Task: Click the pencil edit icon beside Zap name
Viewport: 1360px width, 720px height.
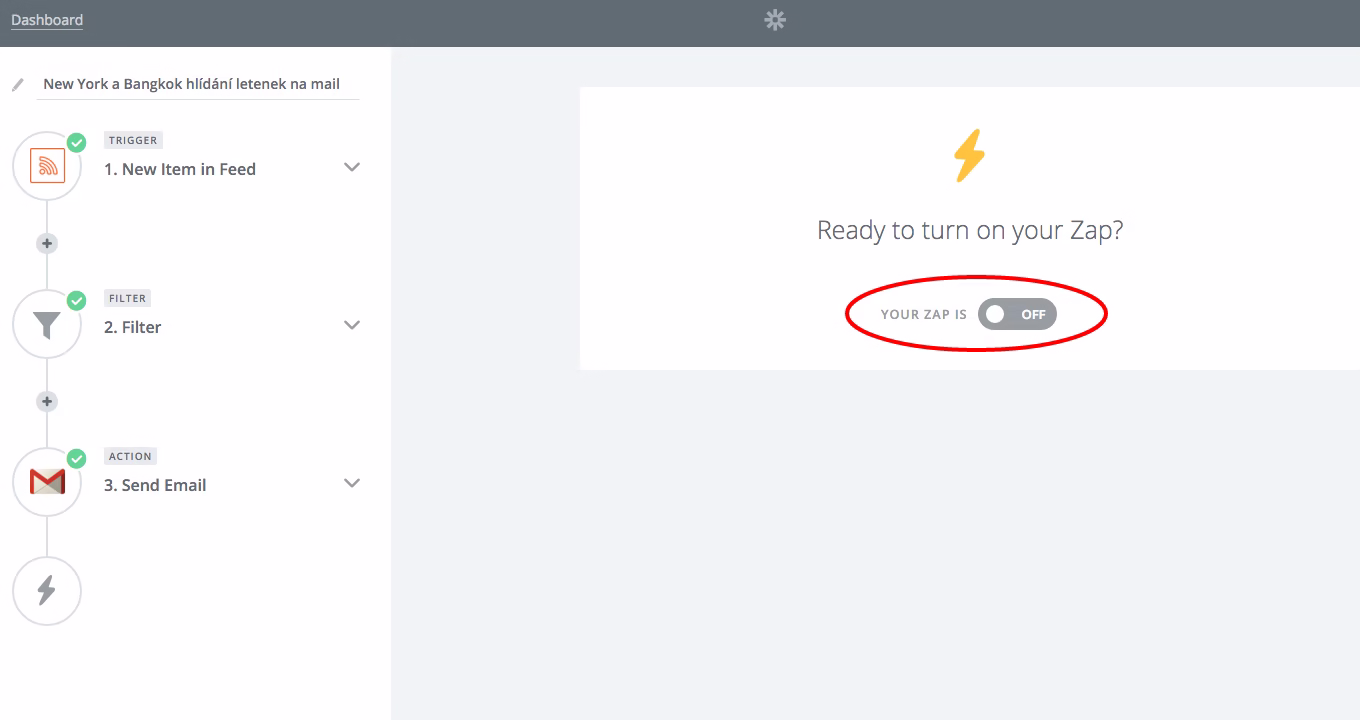Action: [x=18, y=85]
